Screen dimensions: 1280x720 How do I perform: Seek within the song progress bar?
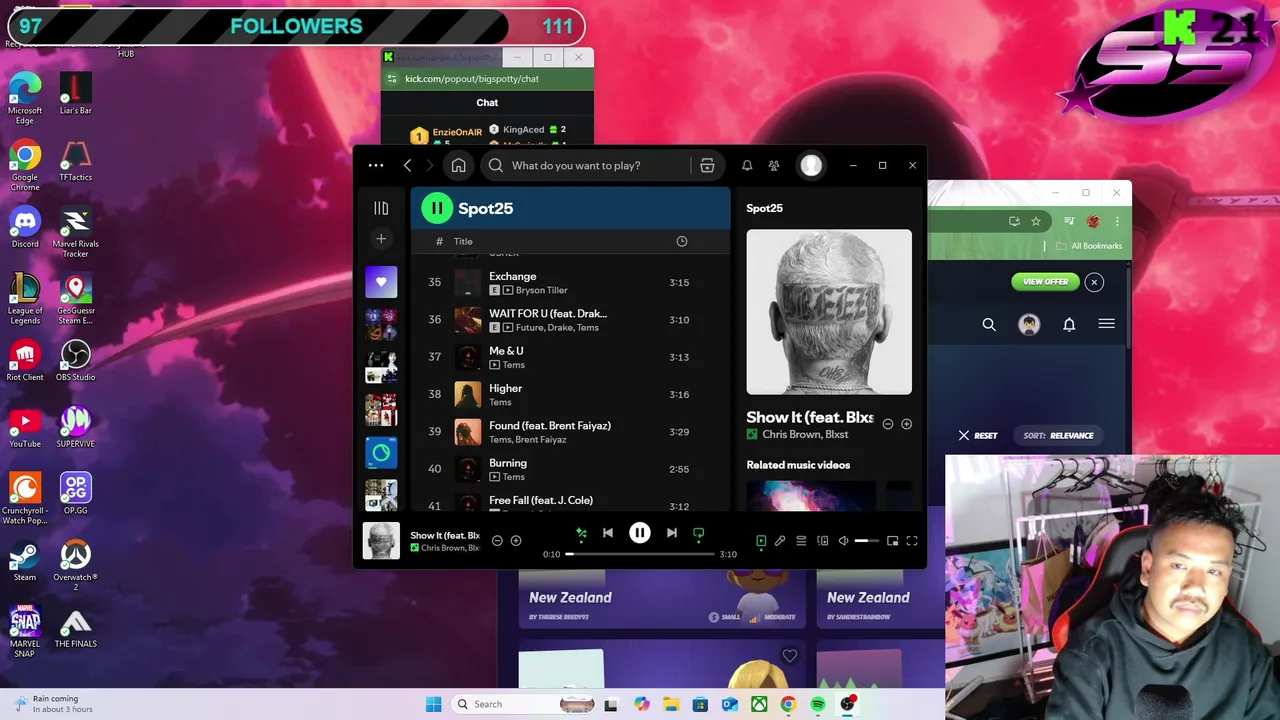(640, 554)
